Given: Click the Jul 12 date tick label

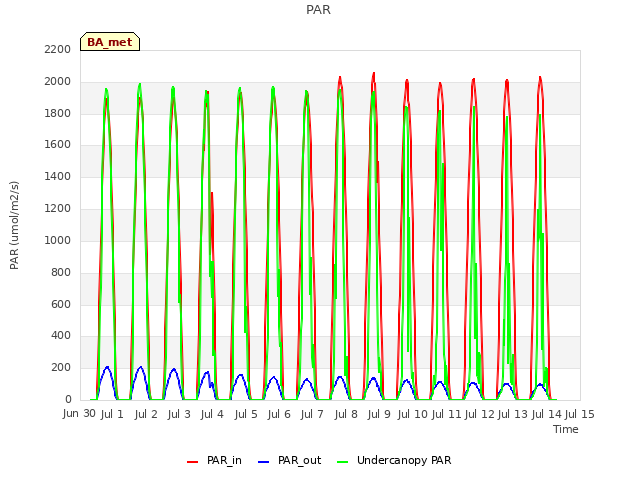Looking at the screenshot, I should 480,414.
